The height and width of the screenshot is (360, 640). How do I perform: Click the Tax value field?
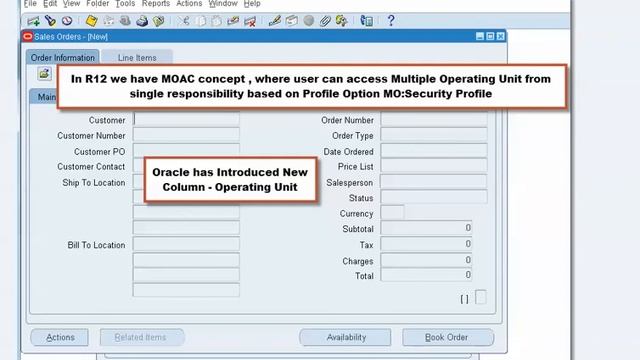pos(427,244)
